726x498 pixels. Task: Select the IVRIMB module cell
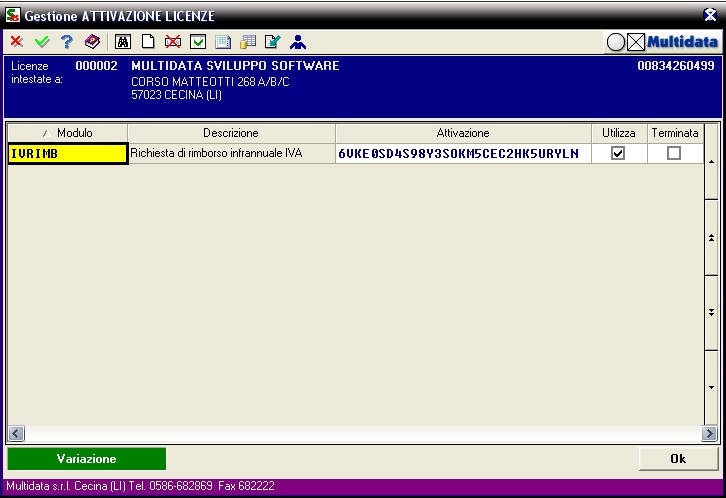pos(68,154)
